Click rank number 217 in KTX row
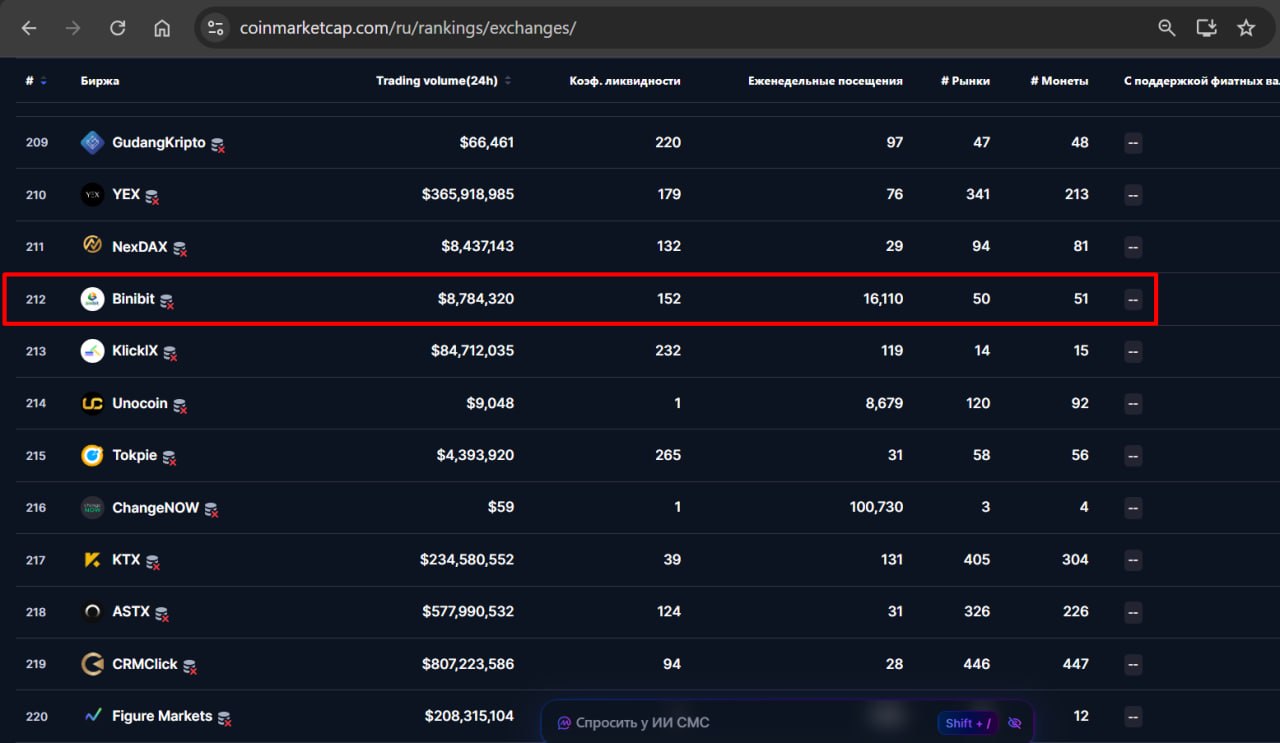Screen dimensions: 1280x743 click(x=36, y=560)
